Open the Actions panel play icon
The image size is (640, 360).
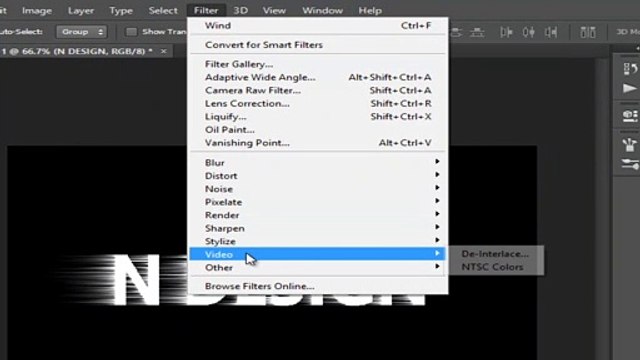click(x=630, y=88)
